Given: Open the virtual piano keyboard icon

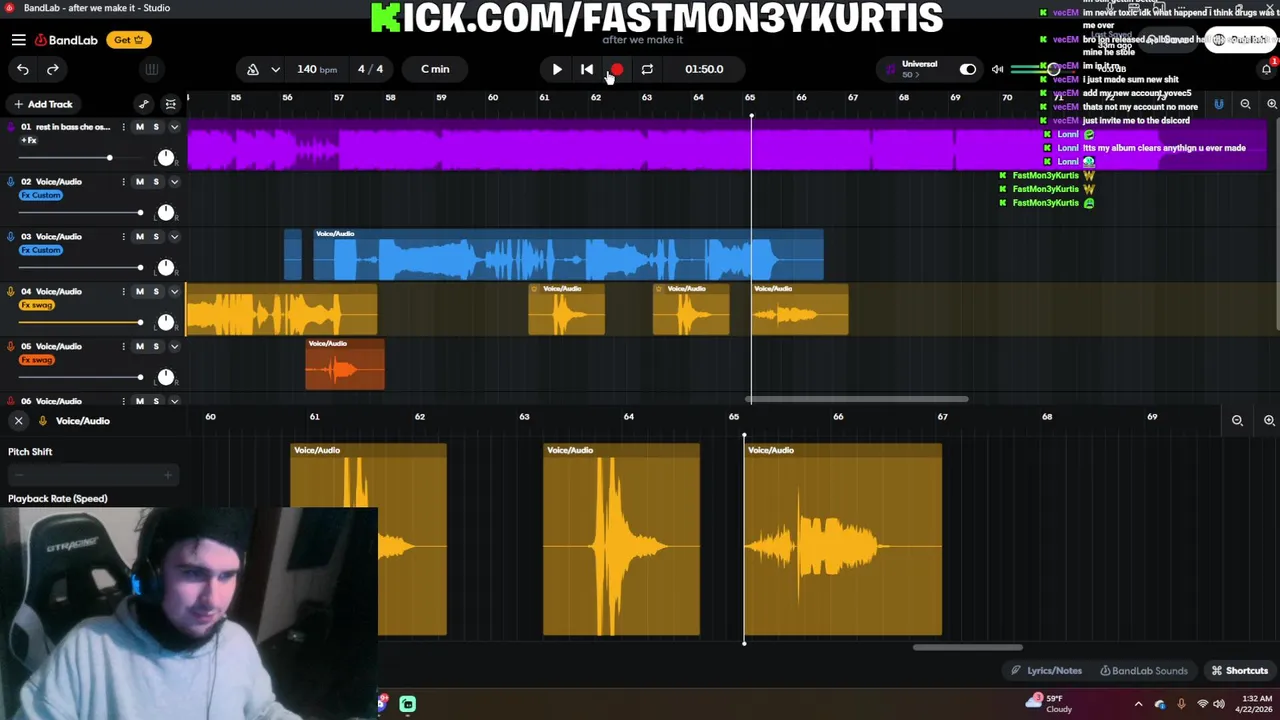Looking at the screenshot, I should tap(152, 69).
